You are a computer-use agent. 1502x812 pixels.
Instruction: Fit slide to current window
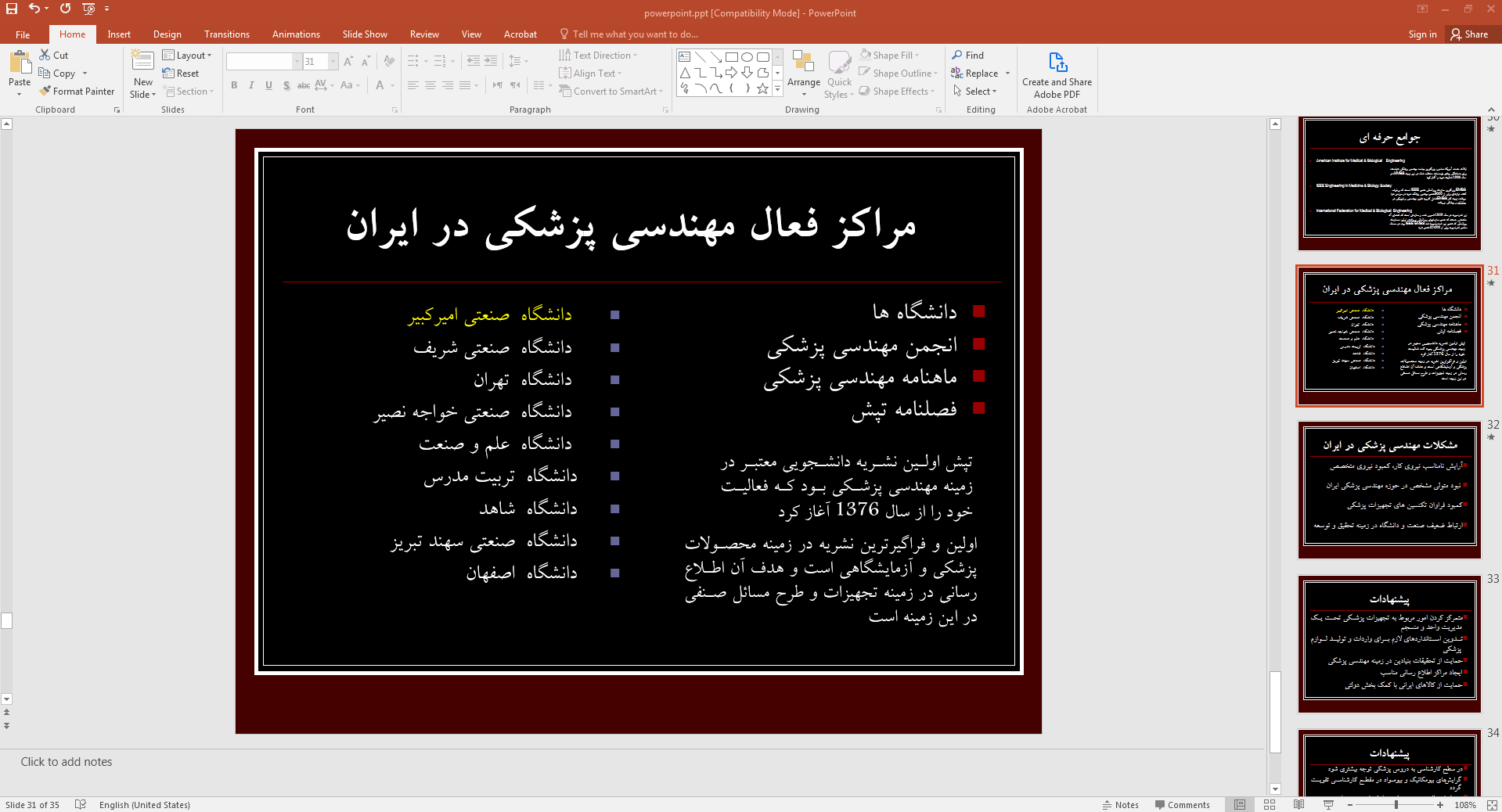tap(1492, 804)
